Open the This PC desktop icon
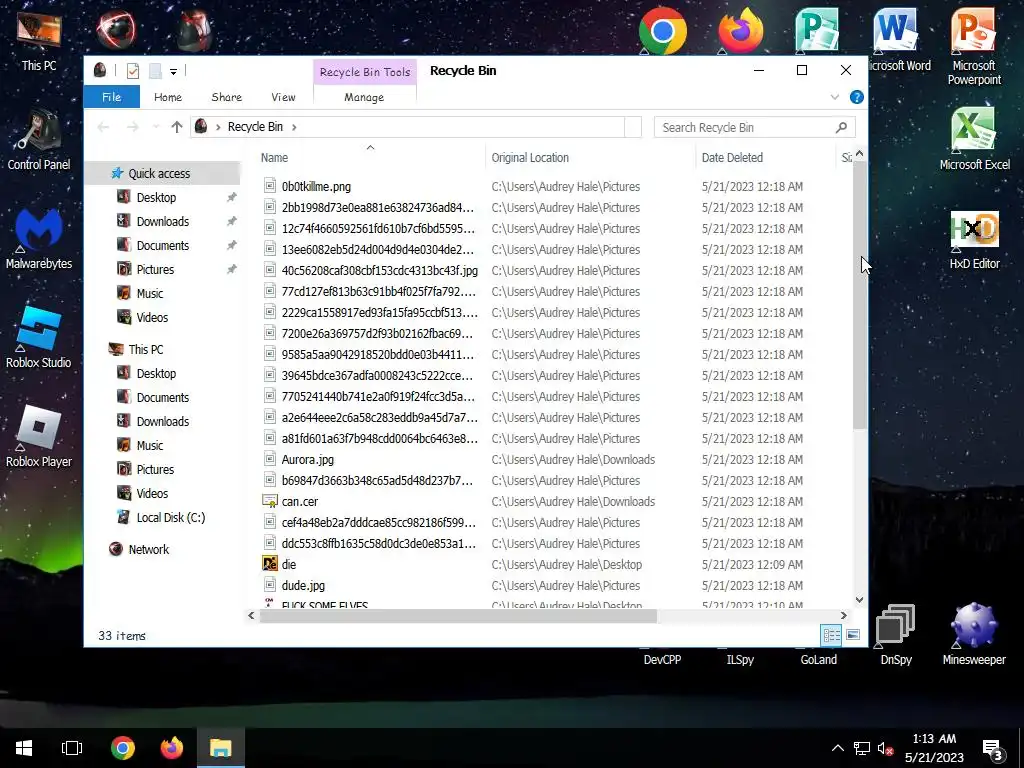 [x=39, y=40]
